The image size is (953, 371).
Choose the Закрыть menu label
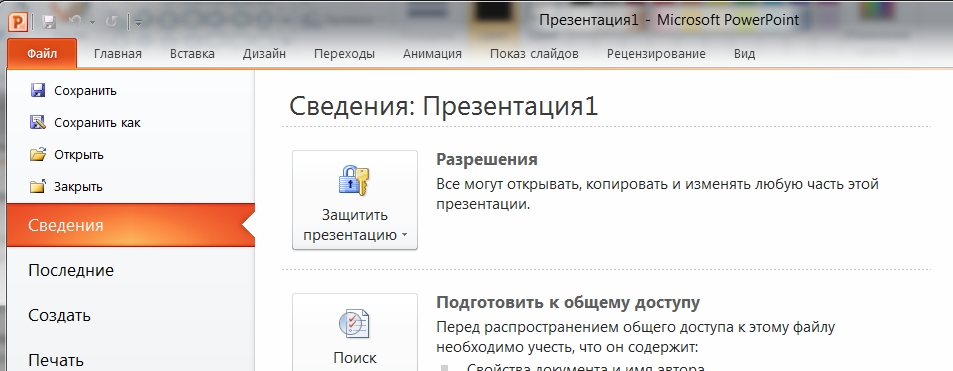pos(78,187)
